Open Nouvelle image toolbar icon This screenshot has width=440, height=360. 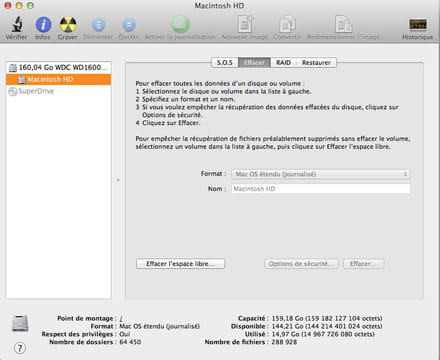pos(245,24)
